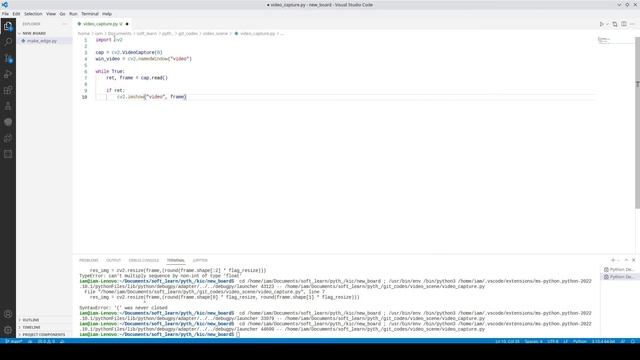Click code line 10 with cv2.imshow

(151, 97)
